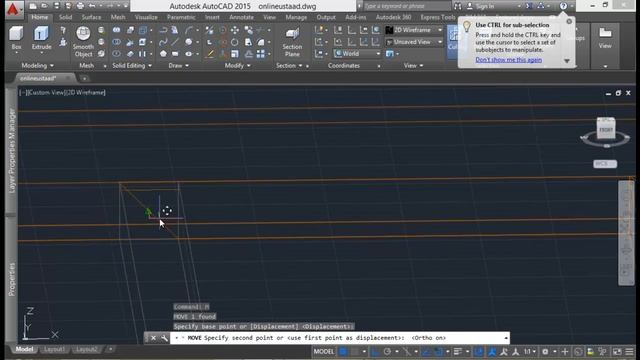Activate the Extrude tool
This screenshot has height=360, width=640.
(x=42, y=38)
